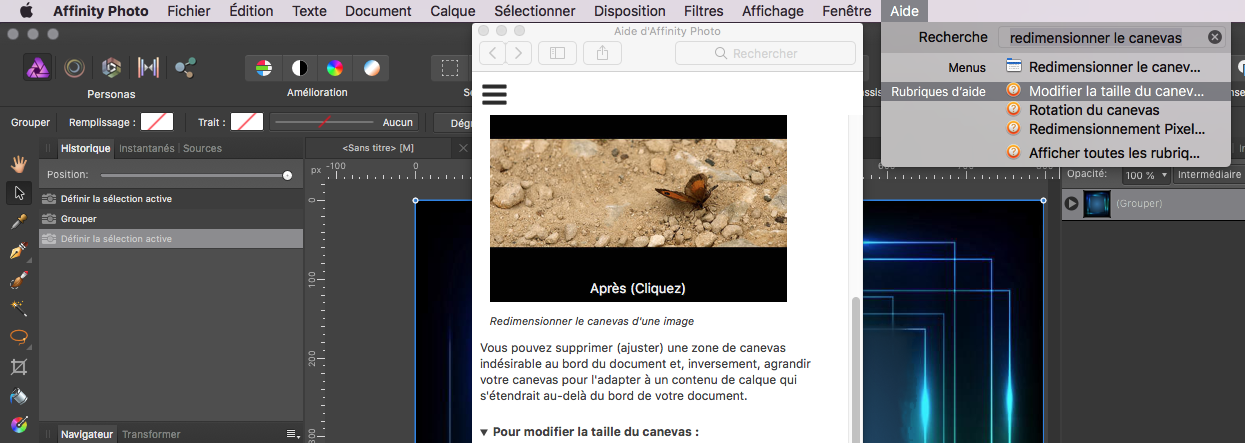This screenshot has height=443, width=1245.
Task: Expand the (Grouper) layer group
Action: coord(1071,203)
